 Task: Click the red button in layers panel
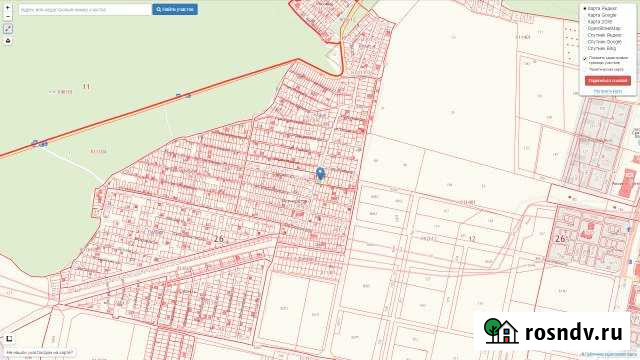coord(608,81)
